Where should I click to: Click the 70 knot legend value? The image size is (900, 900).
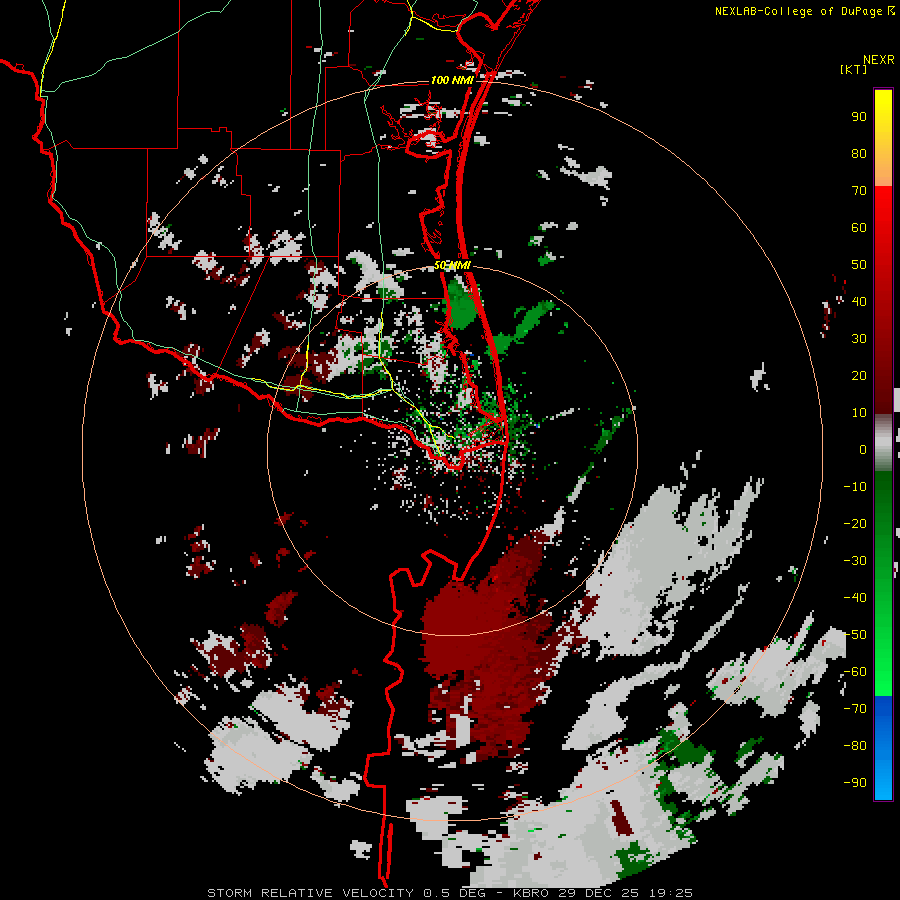(x=859, y=191)
